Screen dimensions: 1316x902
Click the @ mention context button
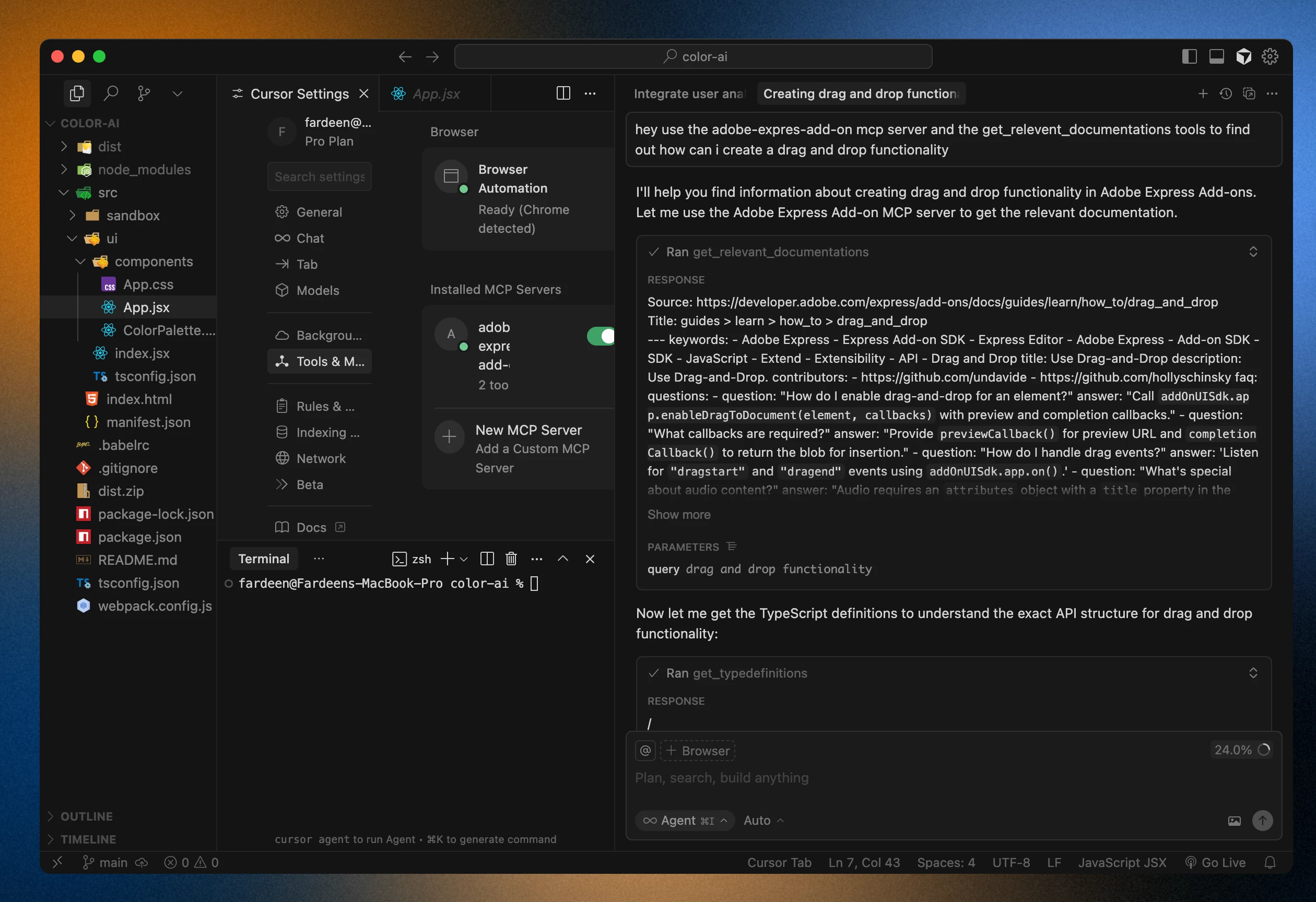pyautogui.click(x=645, y=750)
